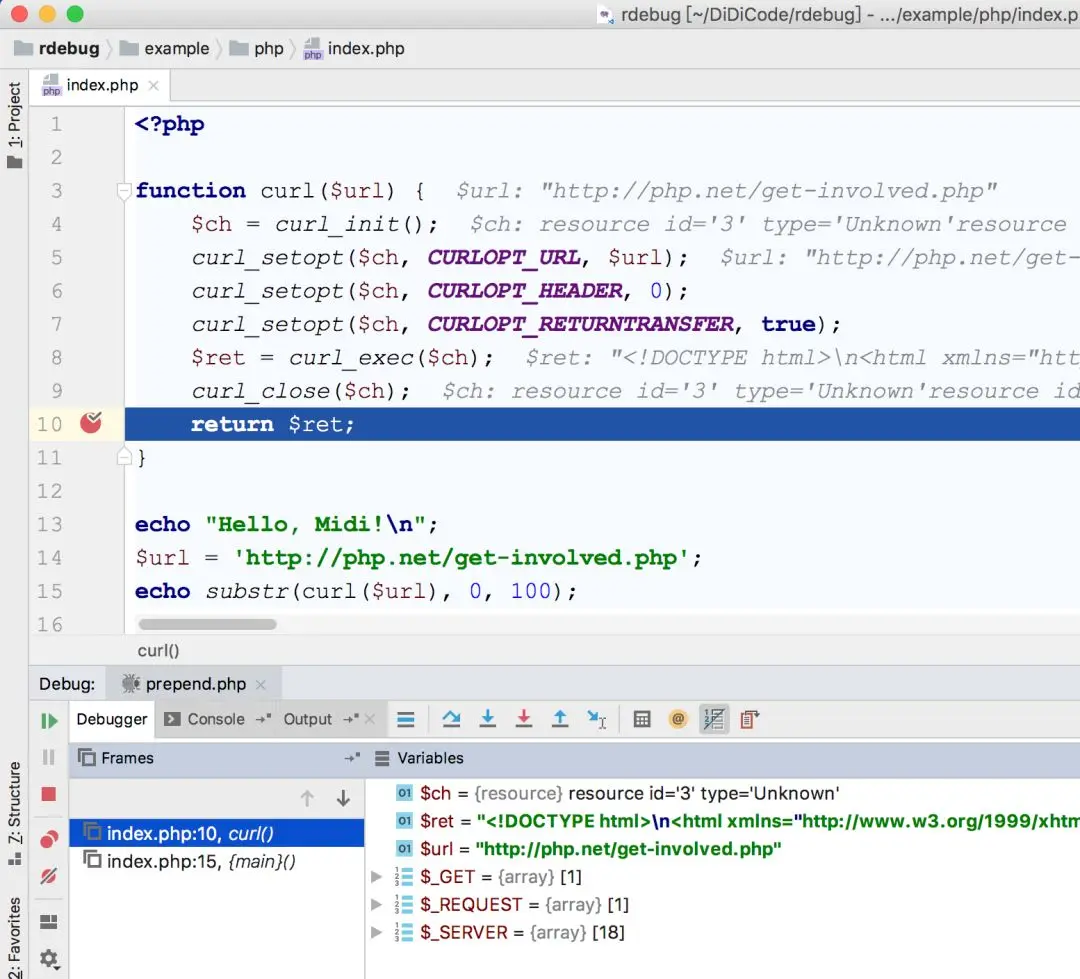The image size is (1080, 979).
Task: Stop the debug session with red square
Action: tap(48, 794)
